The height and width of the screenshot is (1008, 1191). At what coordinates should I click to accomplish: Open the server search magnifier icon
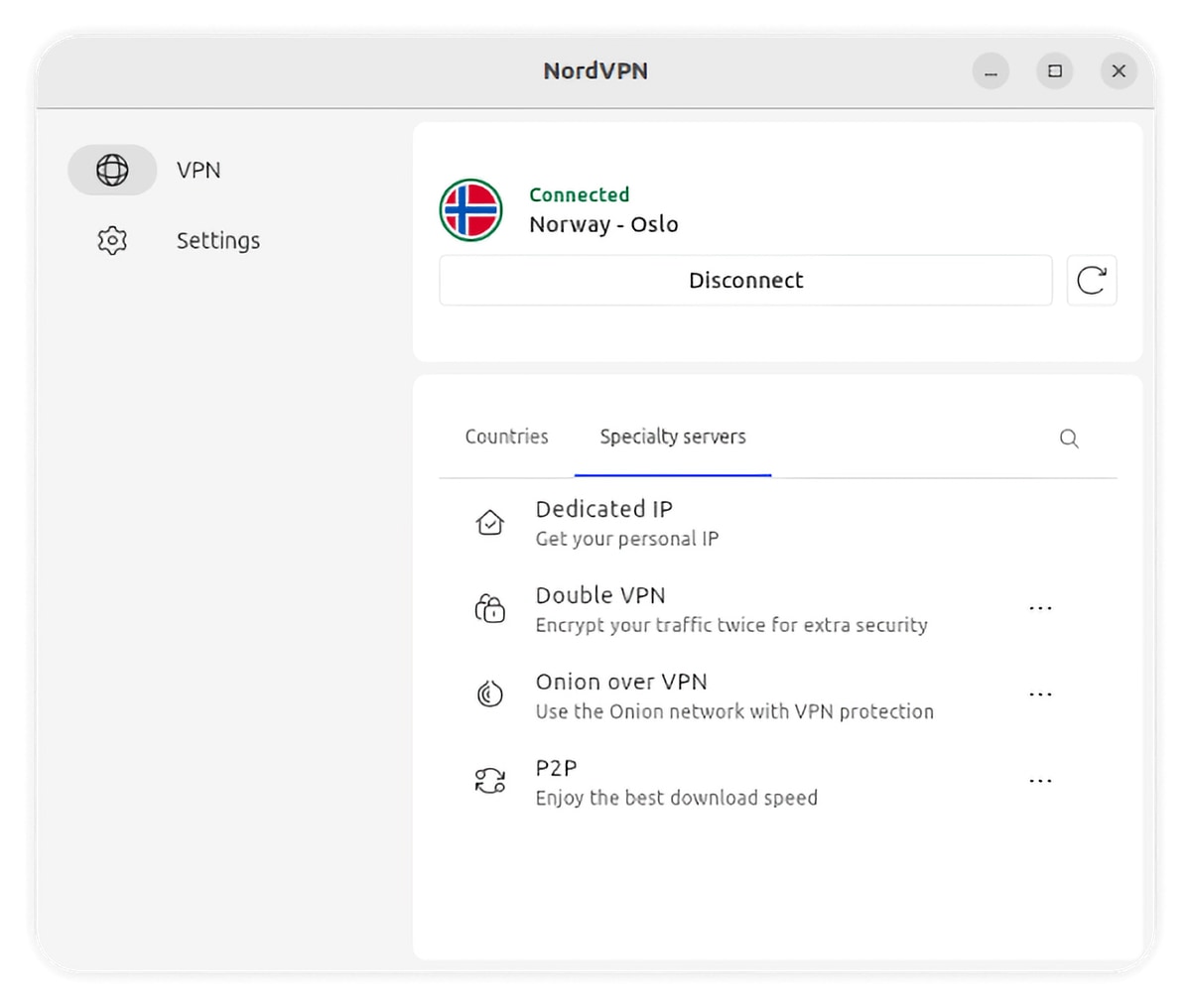click(x=1069, y=439)
